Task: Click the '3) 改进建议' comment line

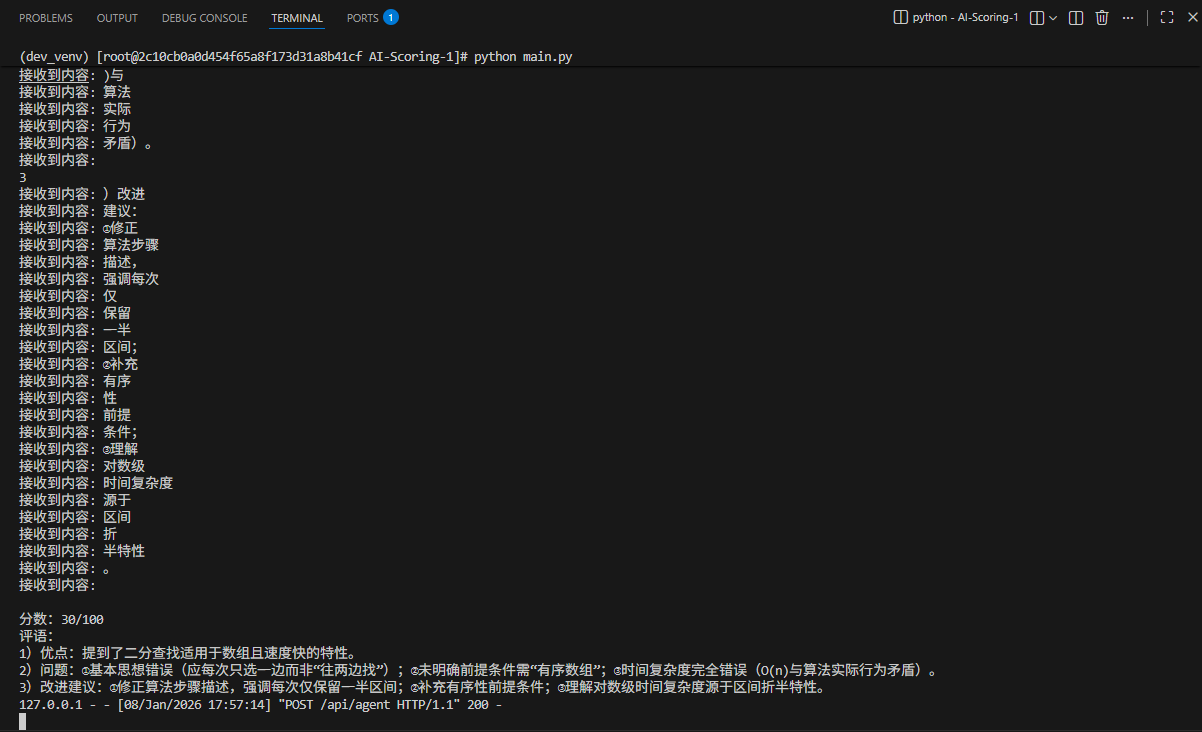Action: click(422, 687)
